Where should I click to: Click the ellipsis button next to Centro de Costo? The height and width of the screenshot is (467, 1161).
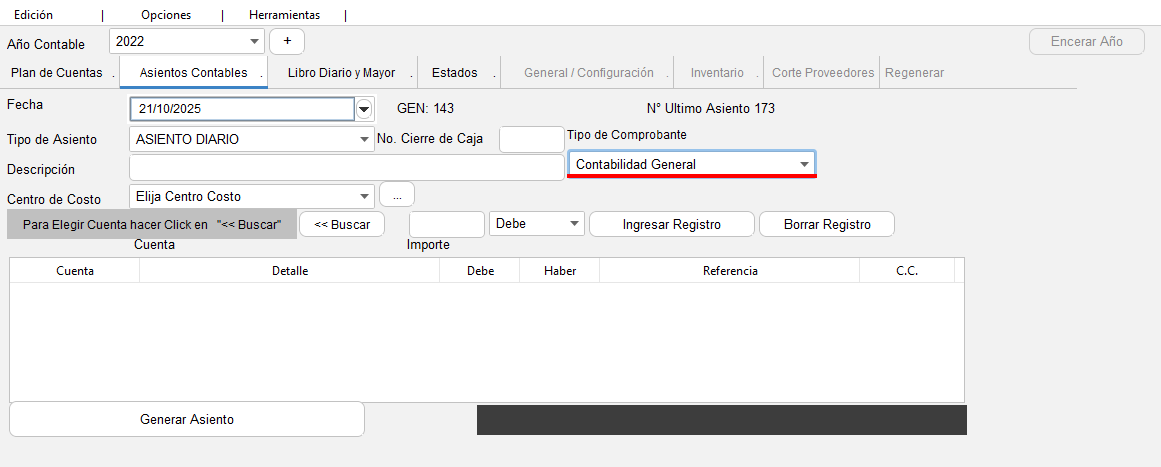click(x=397, y=195)
